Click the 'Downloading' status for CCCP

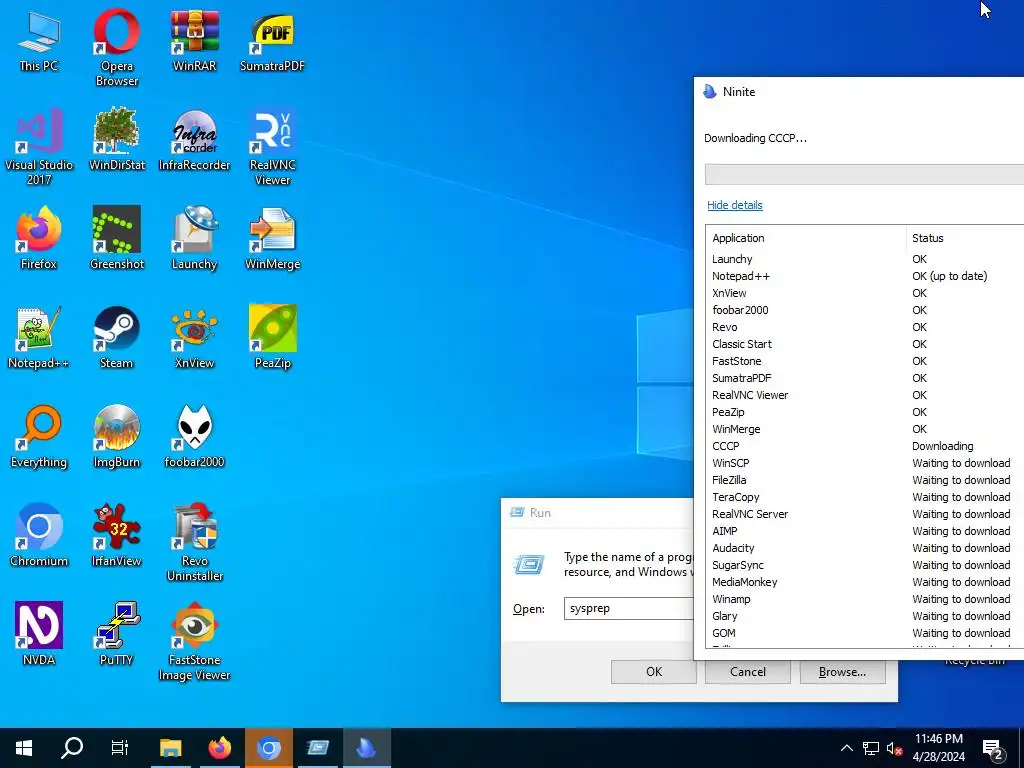(942, 446)
